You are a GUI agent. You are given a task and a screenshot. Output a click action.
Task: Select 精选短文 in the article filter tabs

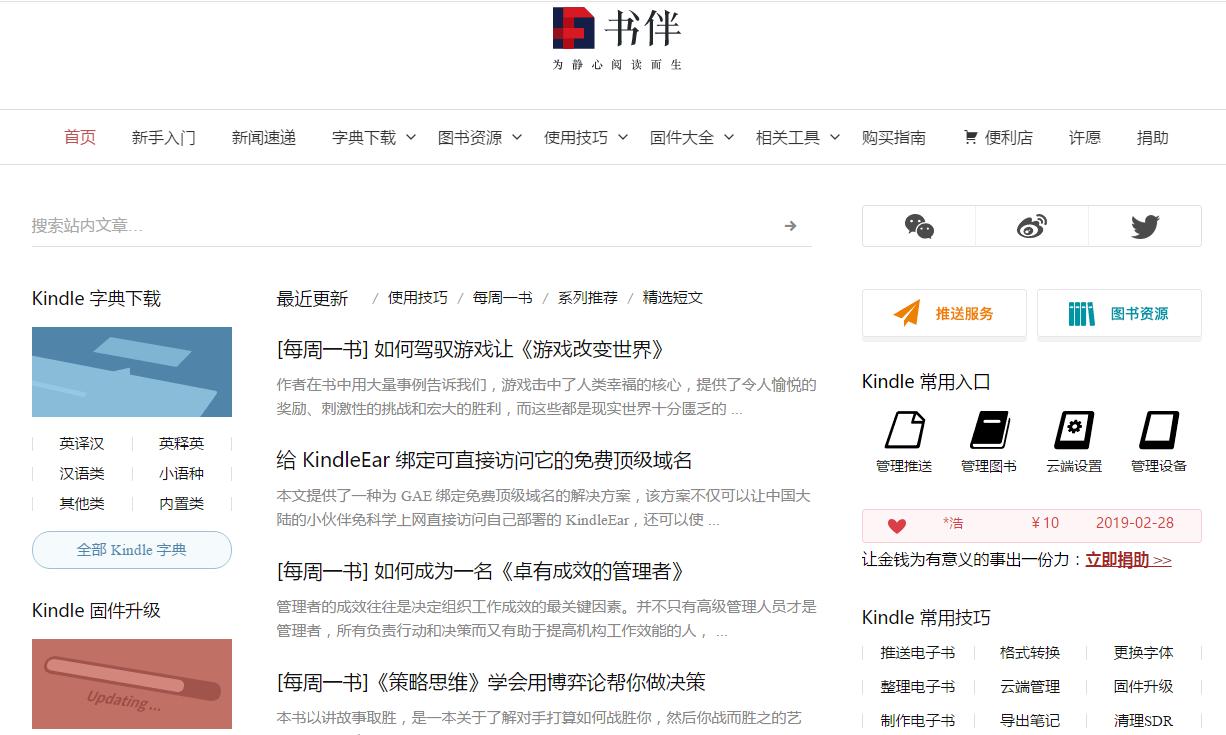point(672,297)
